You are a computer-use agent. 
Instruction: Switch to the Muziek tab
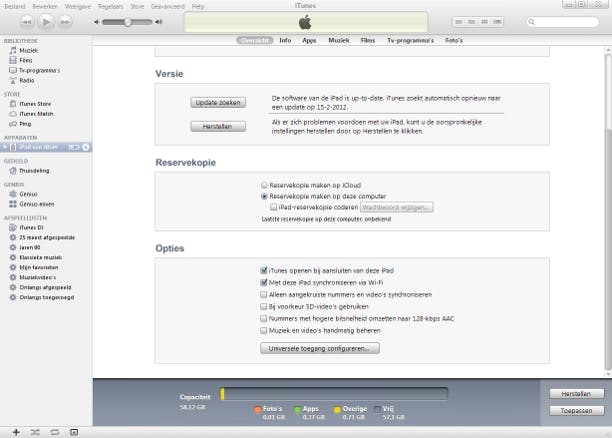[x=338, y=40]
